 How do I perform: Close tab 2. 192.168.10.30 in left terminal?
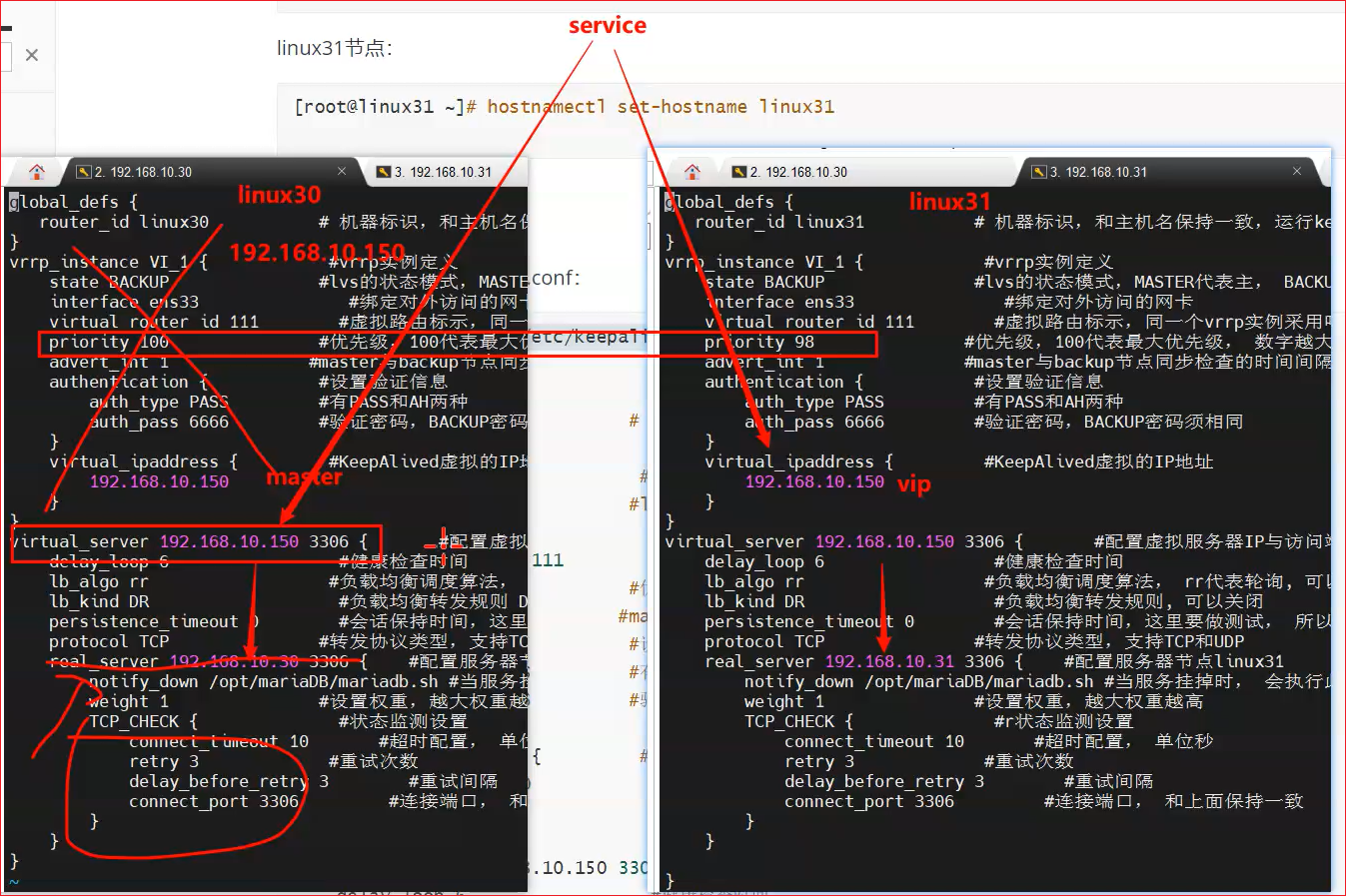click(341, 172)
